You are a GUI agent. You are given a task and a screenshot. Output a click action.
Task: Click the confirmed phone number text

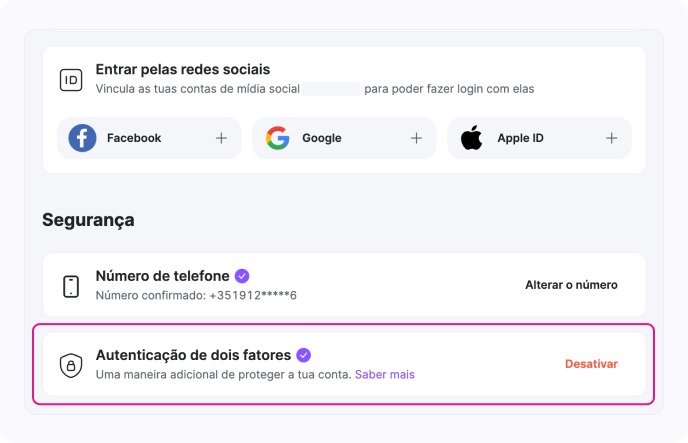tap(196, 296)
